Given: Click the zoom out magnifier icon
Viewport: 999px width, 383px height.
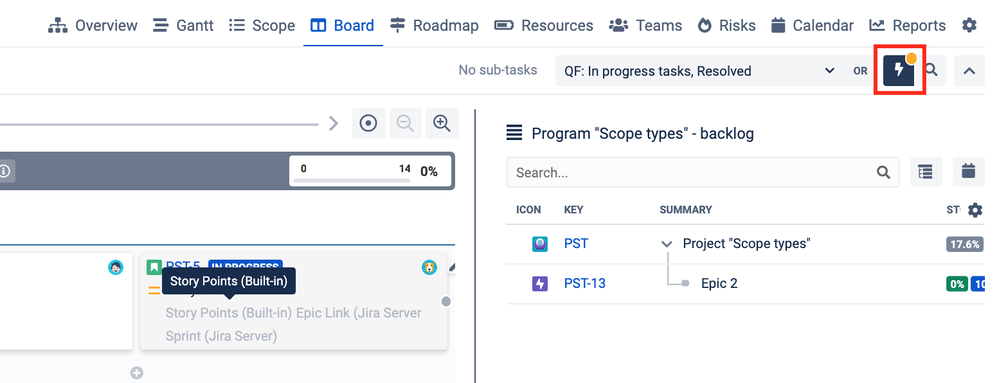Looking at the screenshot, I should tap(405, 123).
